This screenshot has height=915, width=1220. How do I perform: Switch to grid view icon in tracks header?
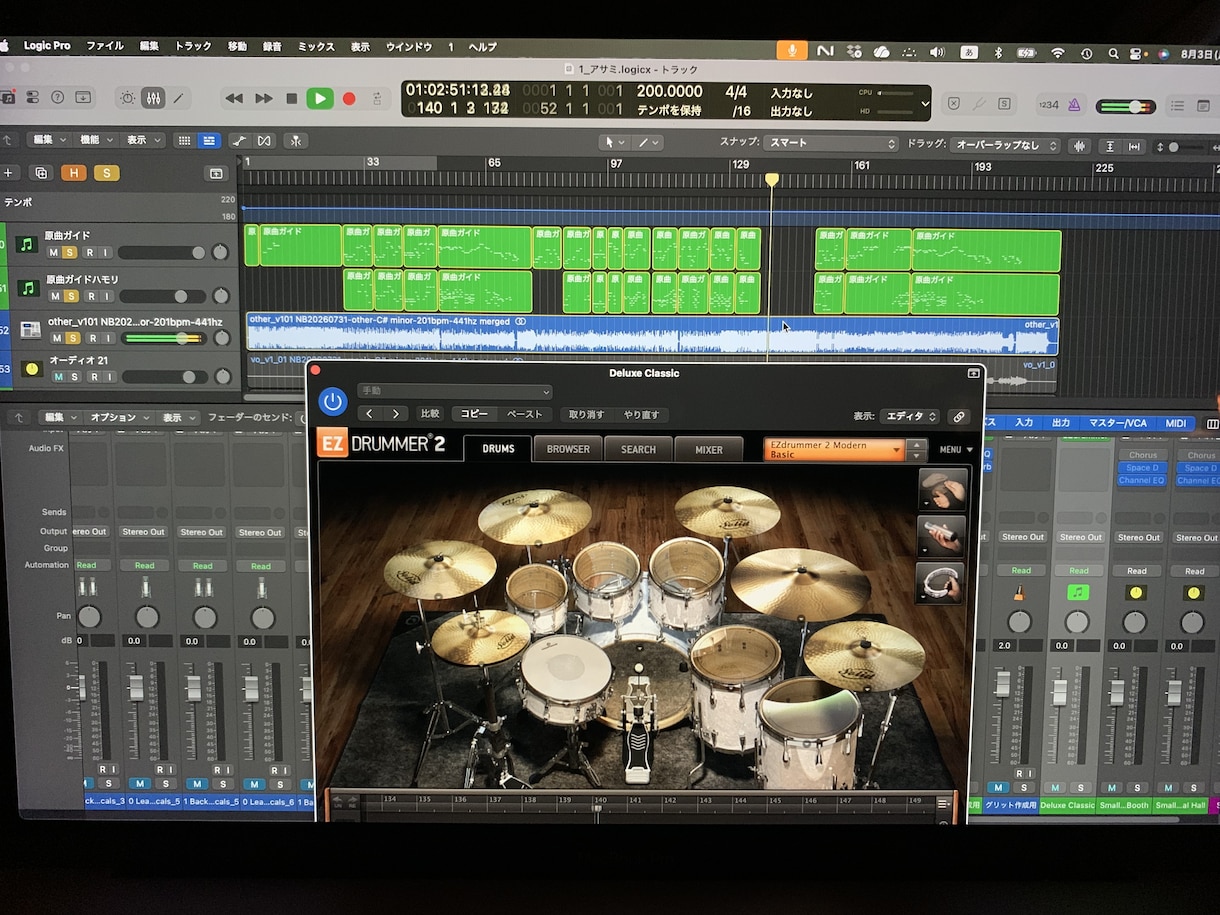tap(184, 141)
